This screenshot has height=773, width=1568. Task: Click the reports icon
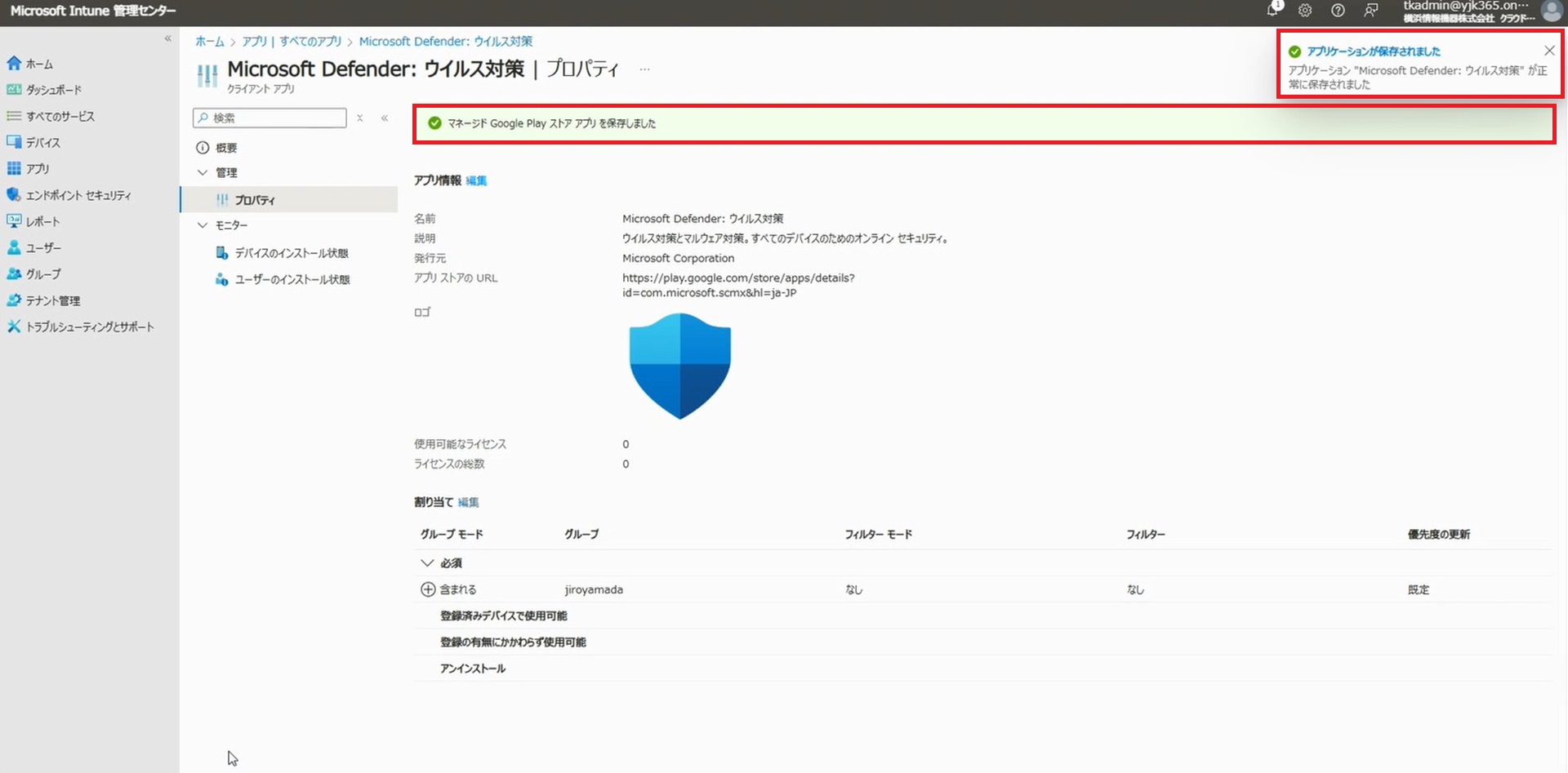tap(14, 220)
